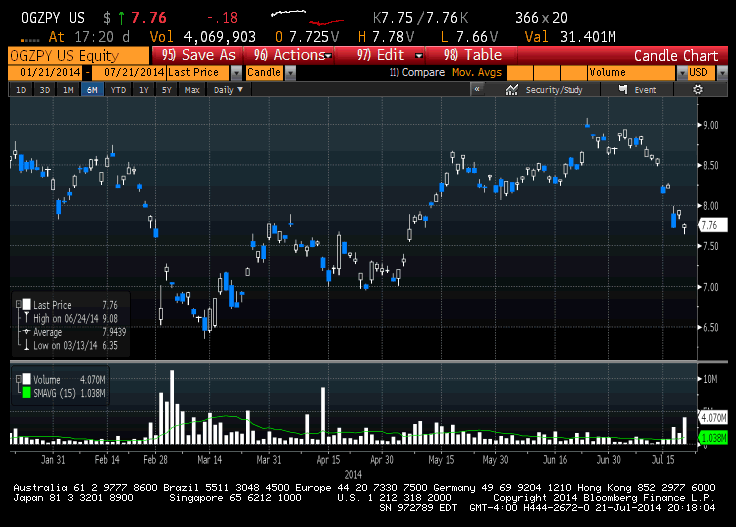Open the Last Price dropdown arrow
The width and height of the screenshot is (736, 527).
coord(236,73)
